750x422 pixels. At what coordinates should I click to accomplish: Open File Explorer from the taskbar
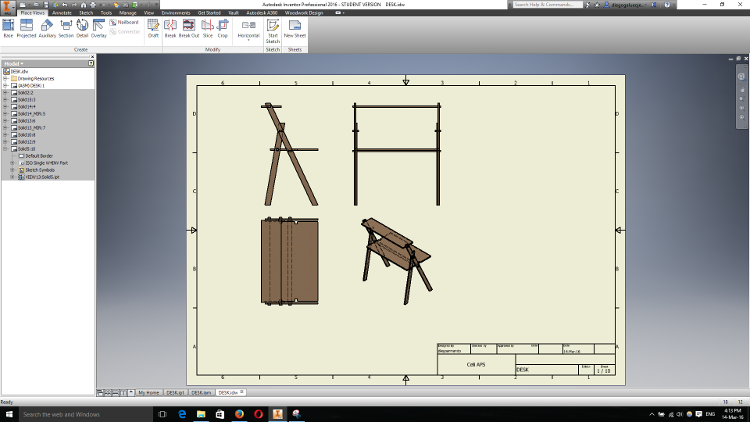click(201, 414)
